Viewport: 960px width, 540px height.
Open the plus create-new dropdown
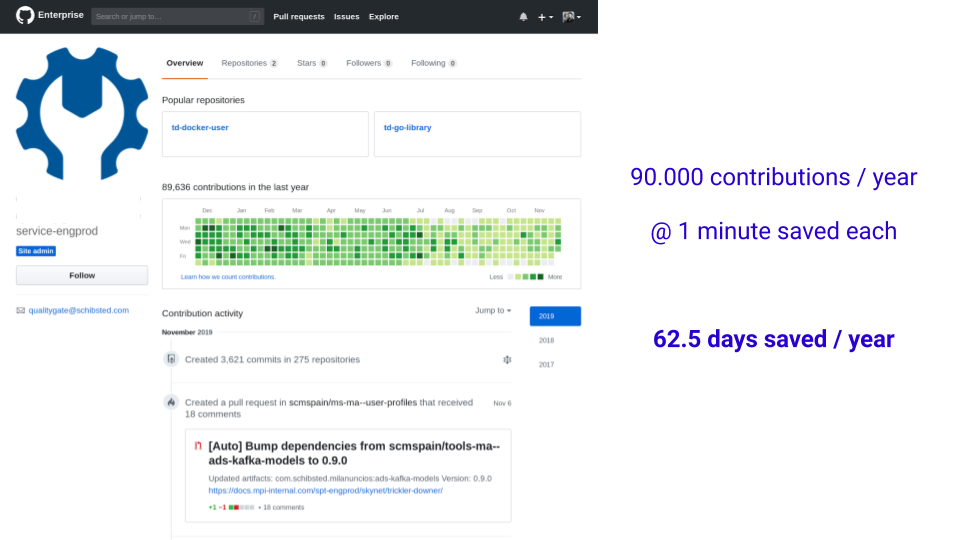pos(545,17)
